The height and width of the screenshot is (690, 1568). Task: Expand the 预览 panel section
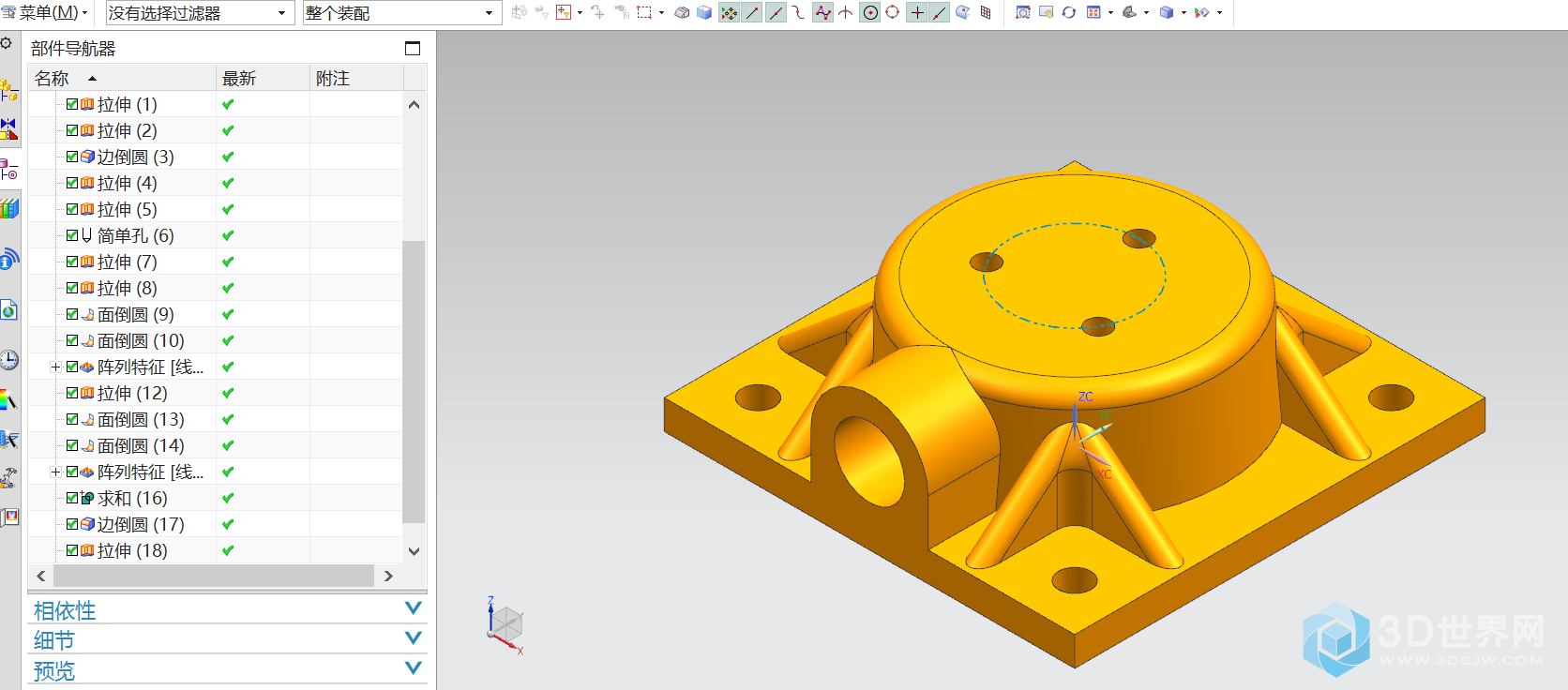(227, 670)
